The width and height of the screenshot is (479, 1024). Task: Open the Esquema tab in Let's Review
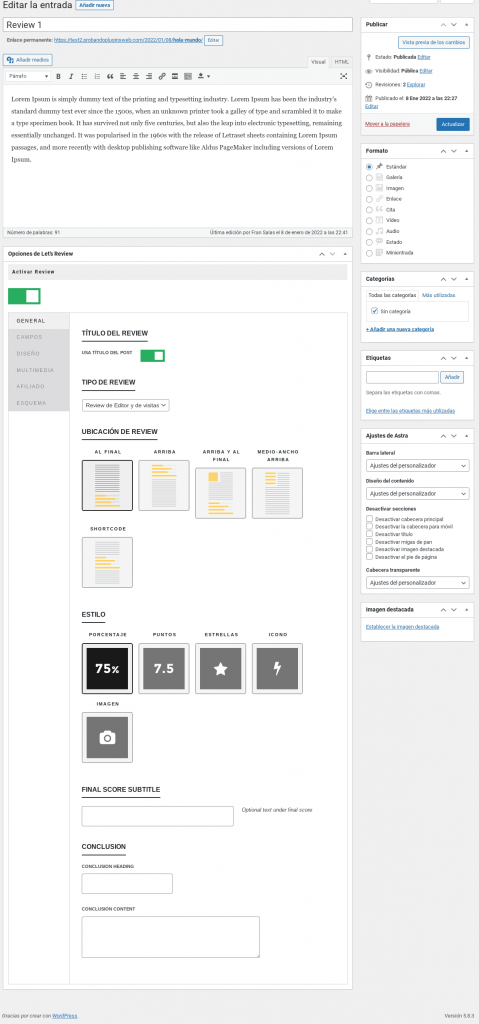click(39, 403)
